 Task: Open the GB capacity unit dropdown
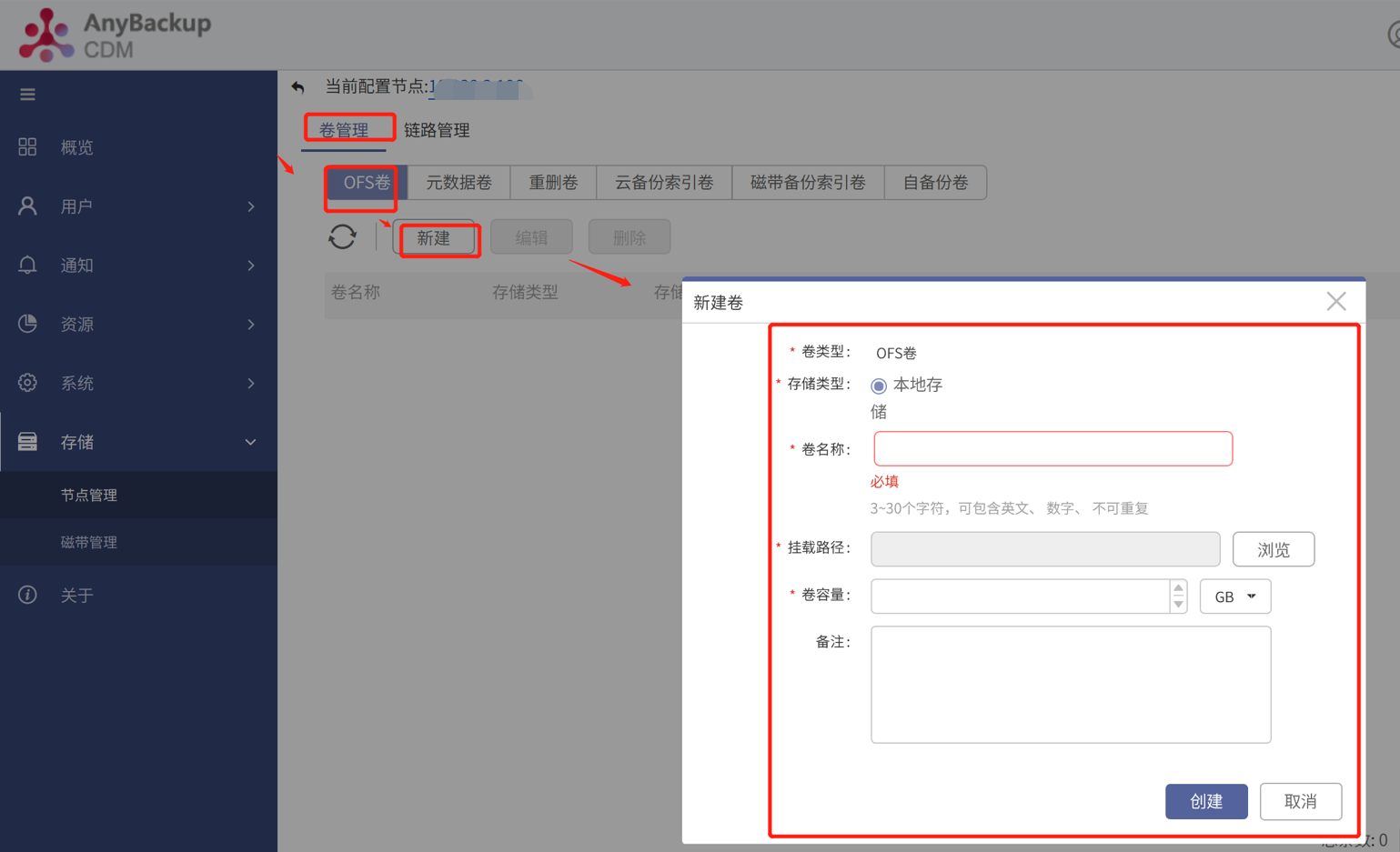[1235, 596]
